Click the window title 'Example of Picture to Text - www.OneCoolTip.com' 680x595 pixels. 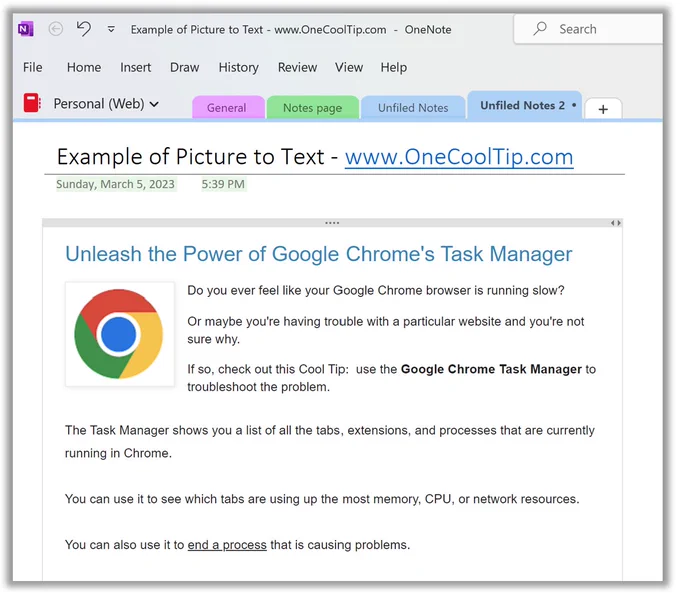(x=258, y=29)
